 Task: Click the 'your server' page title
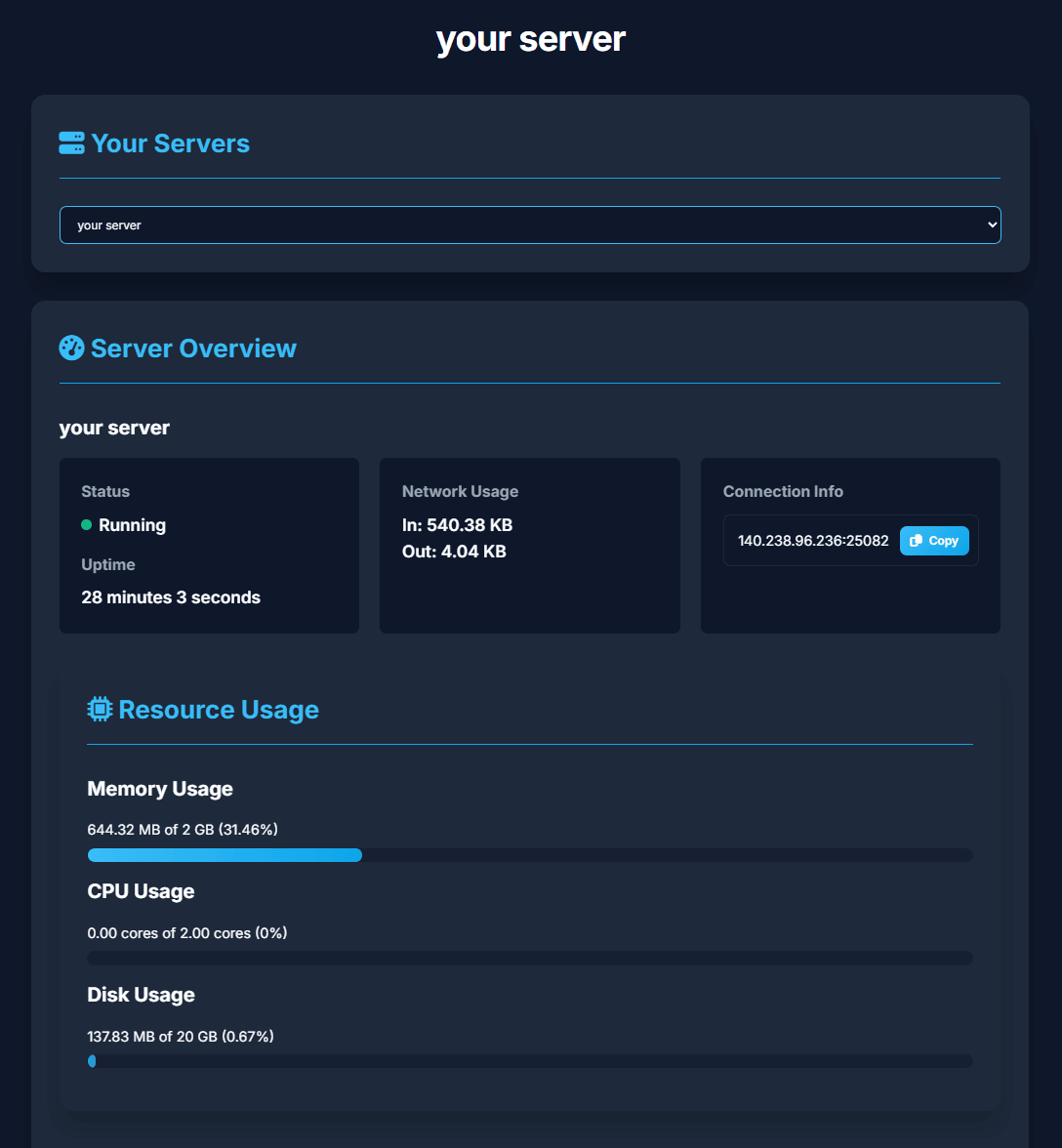point(531,39)
